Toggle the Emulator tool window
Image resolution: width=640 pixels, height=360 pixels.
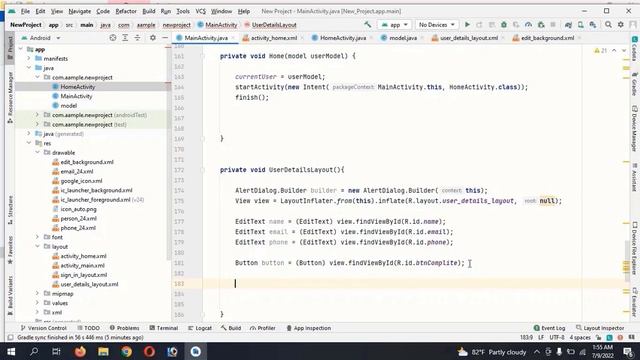tap(635, 301)
